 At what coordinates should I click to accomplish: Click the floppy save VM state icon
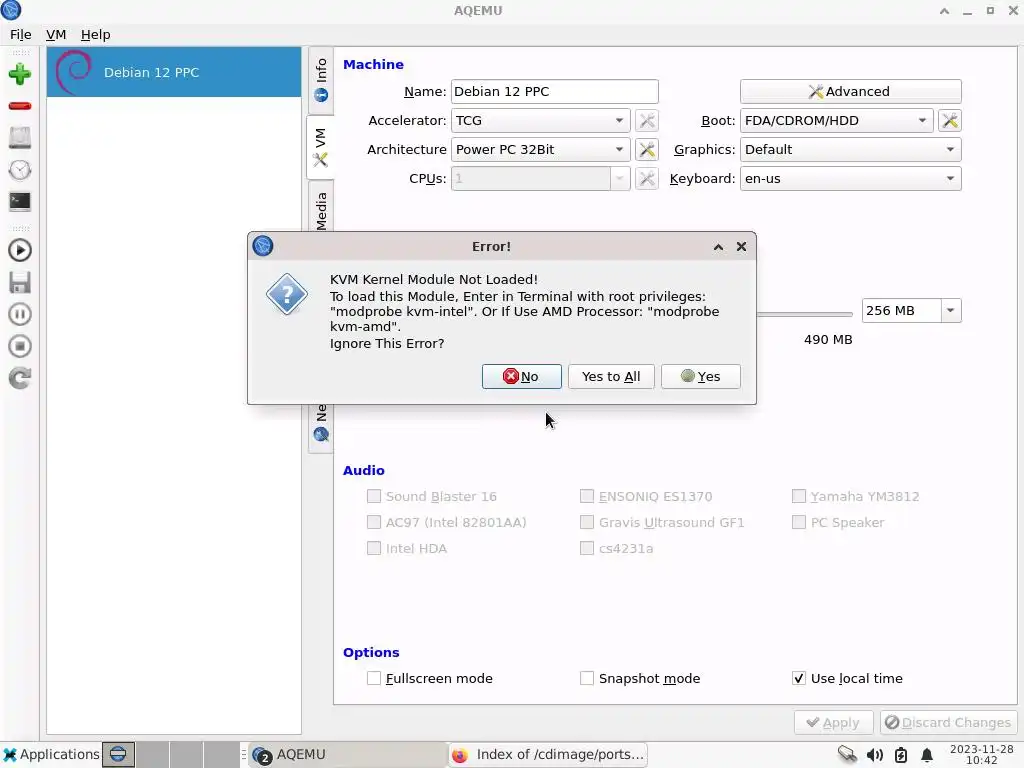point(20,282)
